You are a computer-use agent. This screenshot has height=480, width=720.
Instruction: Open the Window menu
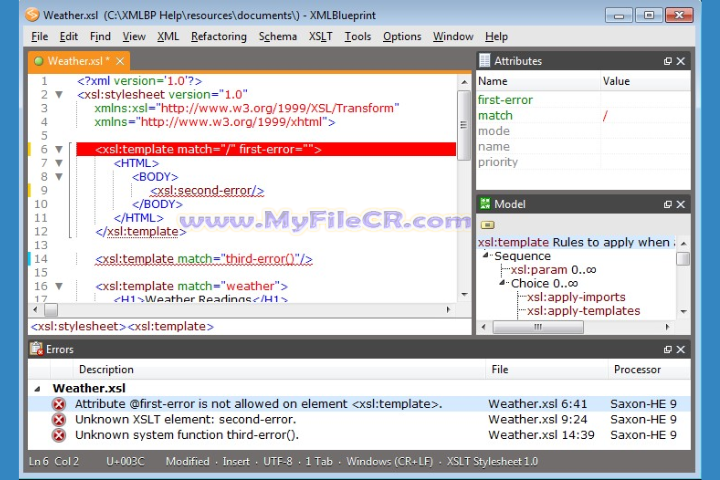pyautogui.click(x=453, y=36)
